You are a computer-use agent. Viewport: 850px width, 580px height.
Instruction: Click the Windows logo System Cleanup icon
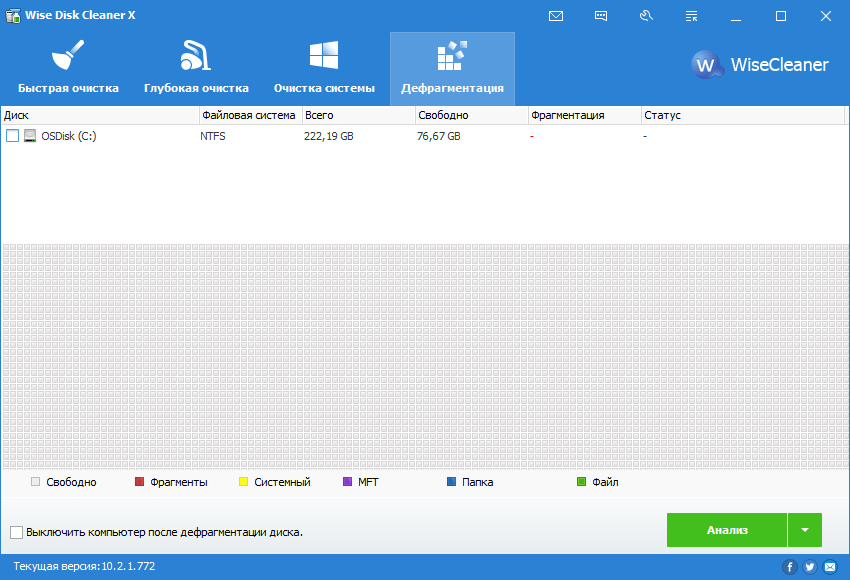pos(324,55)
